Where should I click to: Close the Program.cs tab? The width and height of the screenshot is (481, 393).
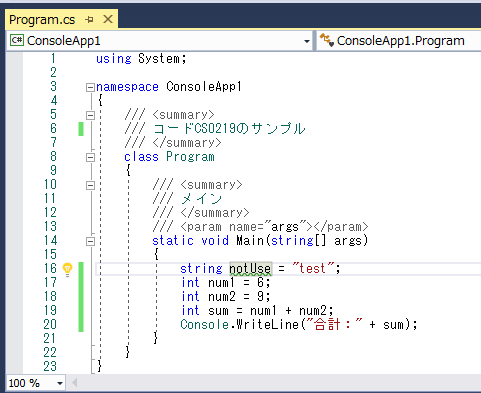pyautogui.click(x=108, y=19)
